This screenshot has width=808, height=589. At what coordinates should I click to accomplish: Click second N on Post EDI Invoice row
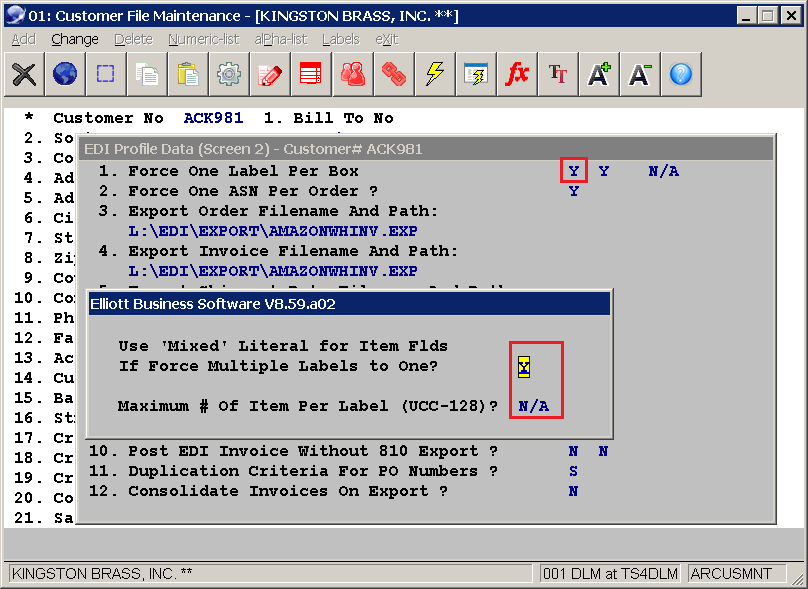click(603, 451)
